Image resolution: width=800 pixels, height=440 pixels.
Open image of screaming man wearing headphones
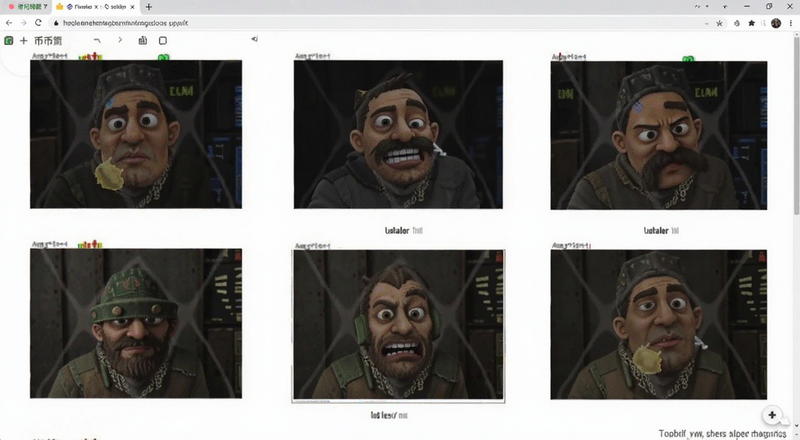click(x=398, y=325)
